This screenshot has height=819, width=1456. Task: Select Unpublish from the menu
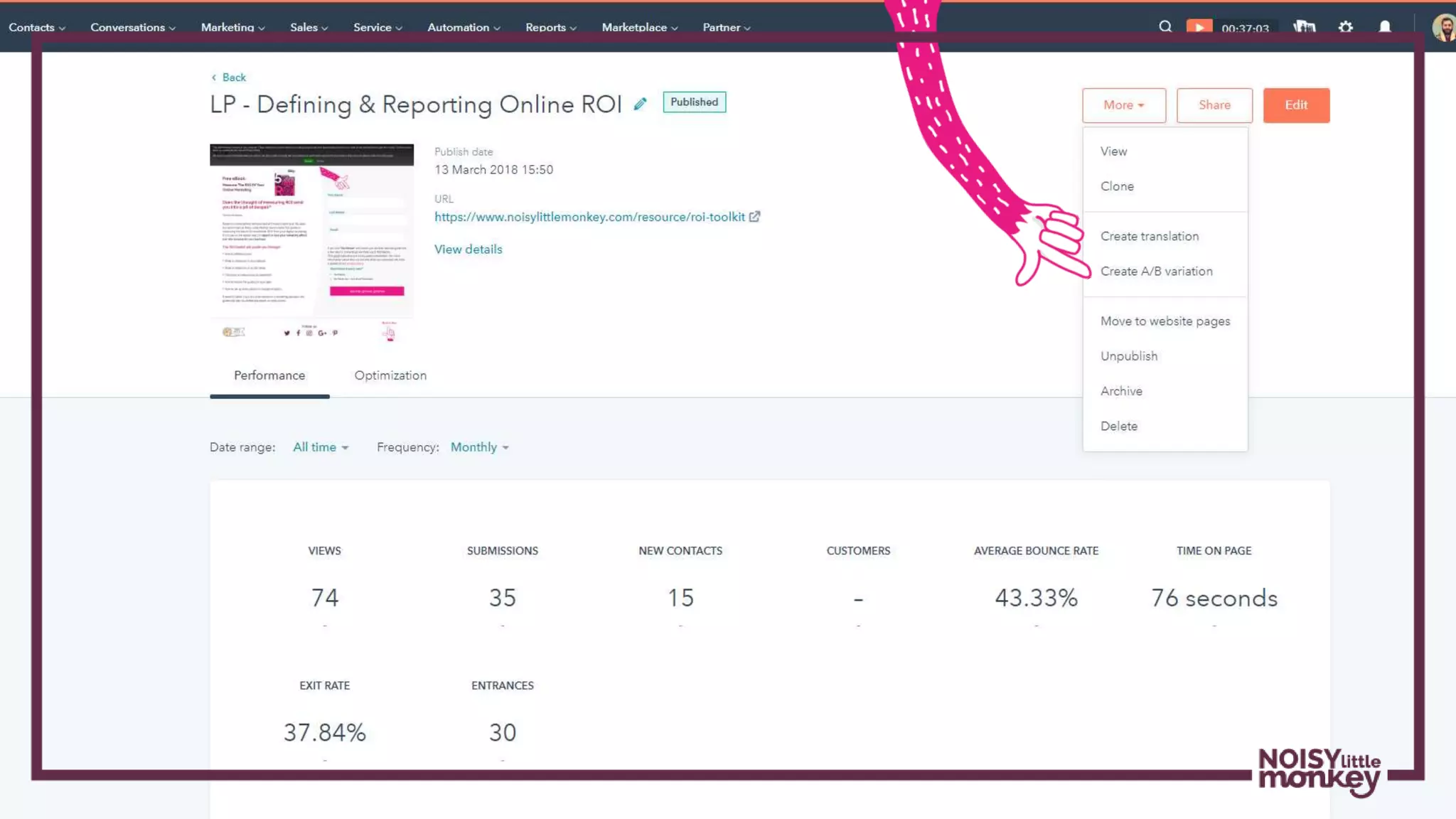click(1128, 356)
